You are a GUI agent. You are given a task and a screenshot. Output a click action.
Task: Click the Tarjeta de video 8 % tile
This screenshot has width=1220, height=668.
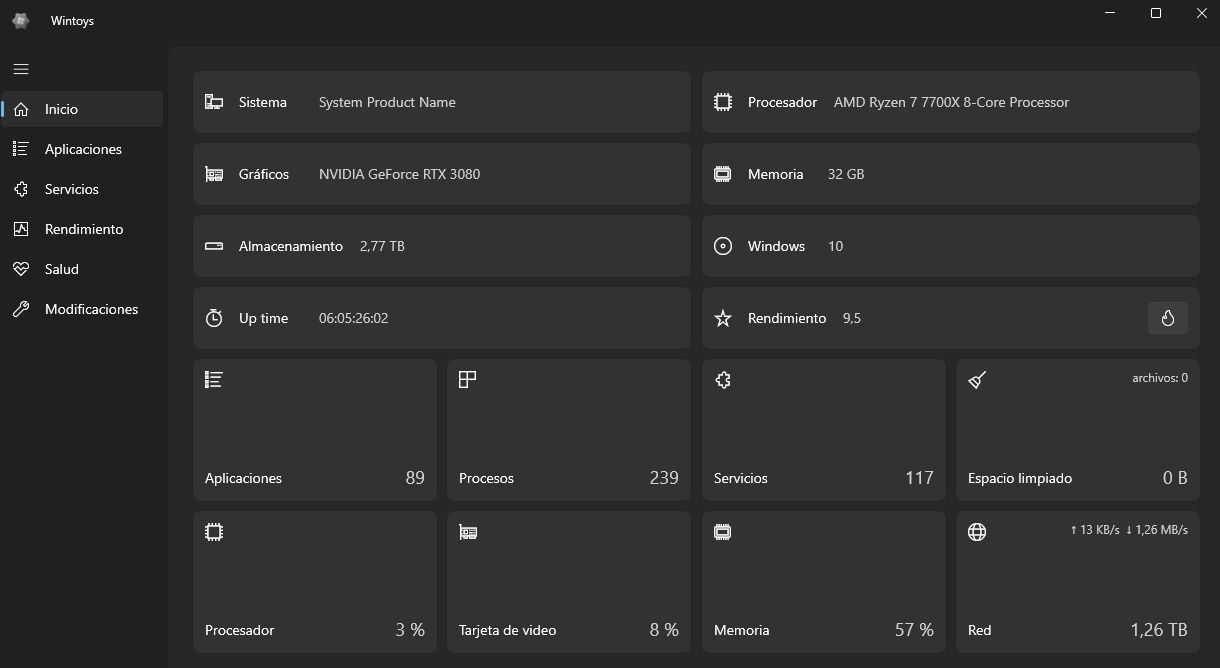pyautogui.click(x=569, y=582)
